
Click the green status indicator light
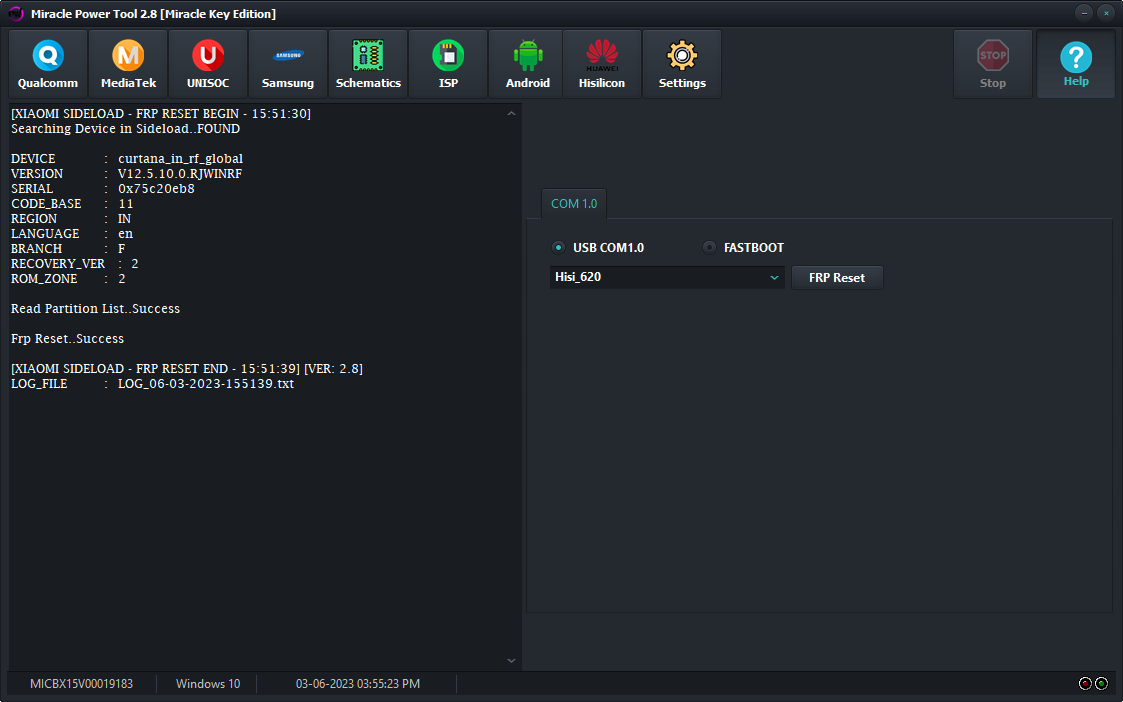(x=1102, y=683)
